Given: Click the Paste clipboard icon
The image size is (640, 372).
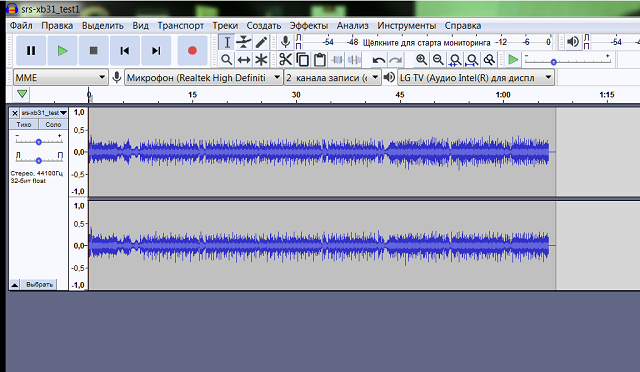Looking at the screenshot, I should (x=320, y=60).
